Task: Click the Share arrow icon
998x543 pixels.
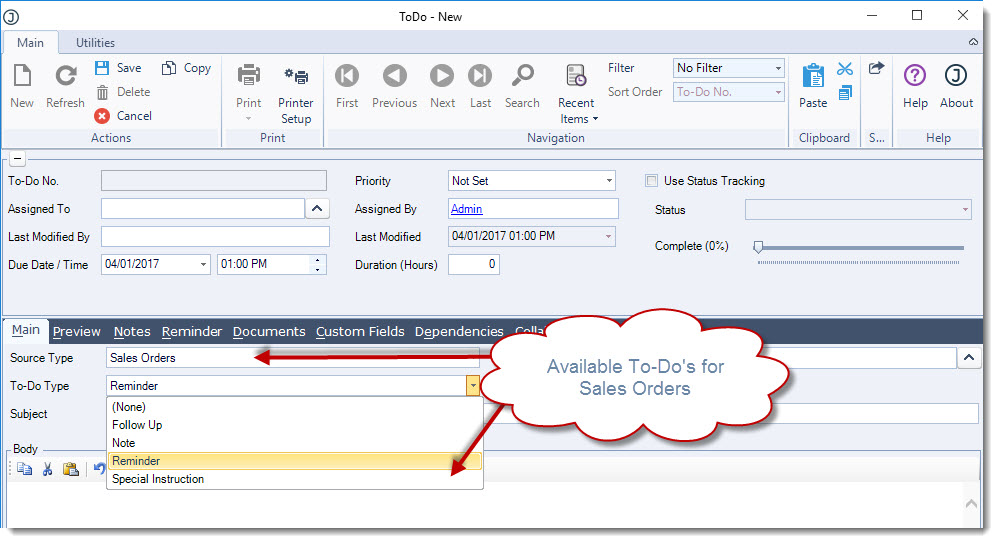Action: click(x=876, y=68)
